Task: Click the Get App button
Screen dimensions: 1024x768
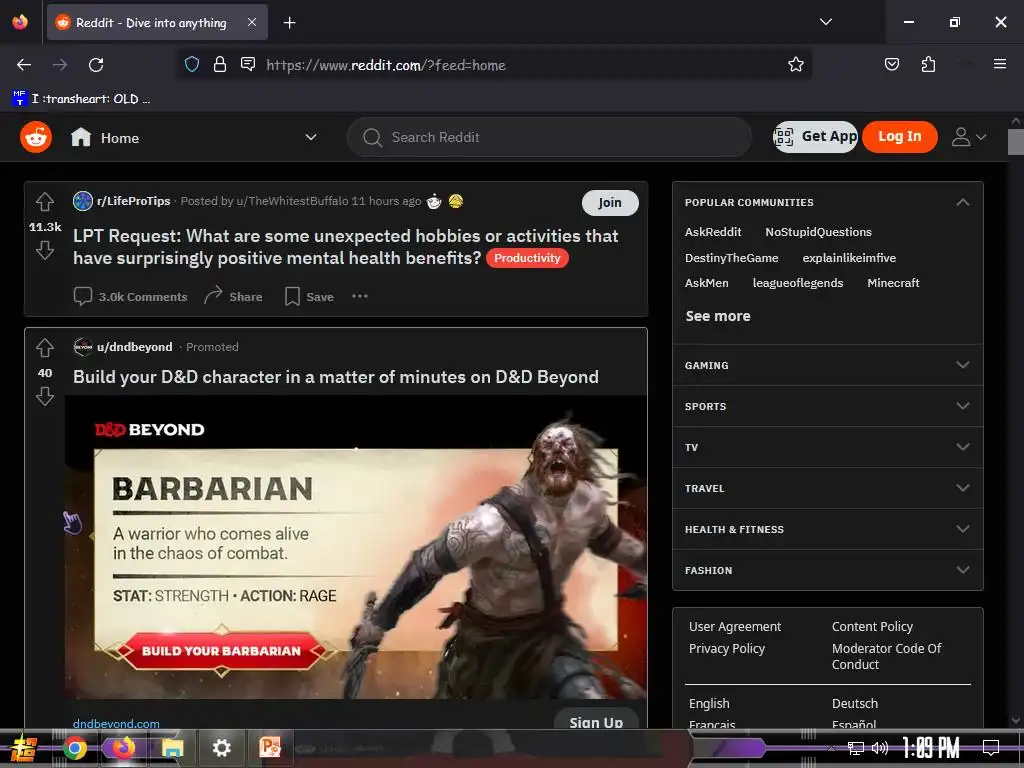Action: 815,136
